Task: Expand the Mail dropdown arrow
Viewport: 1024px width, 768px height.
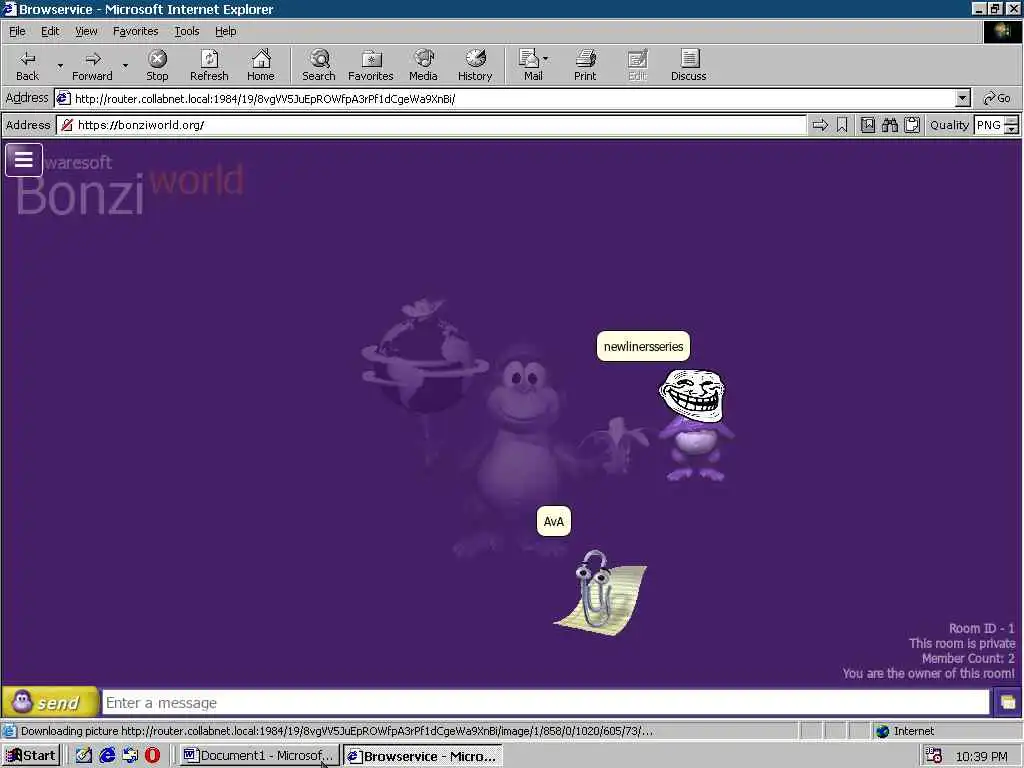Action: (x=545, y=59)
